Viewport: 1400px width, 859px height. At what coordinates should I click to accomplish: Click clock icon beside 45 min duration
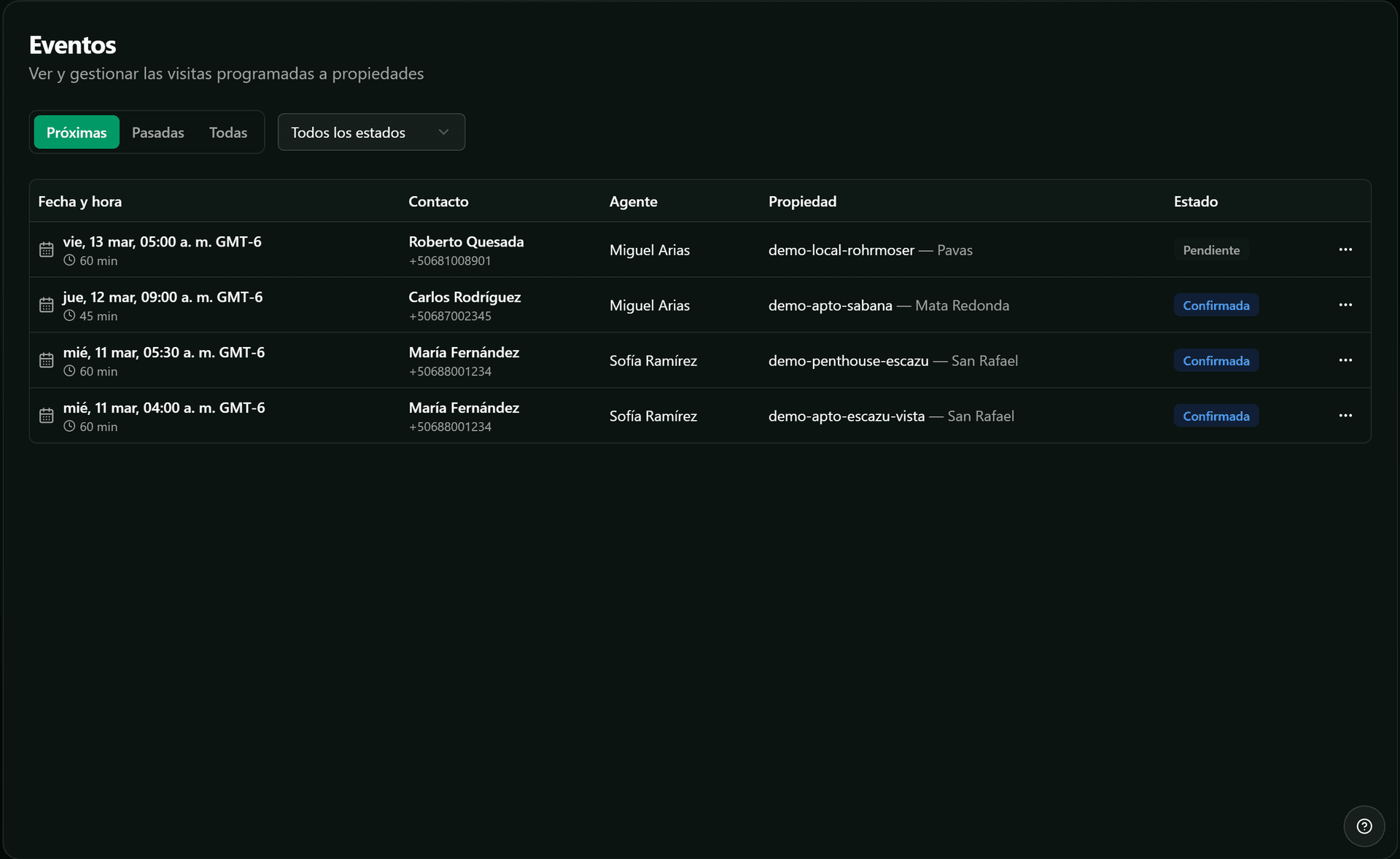69,316
